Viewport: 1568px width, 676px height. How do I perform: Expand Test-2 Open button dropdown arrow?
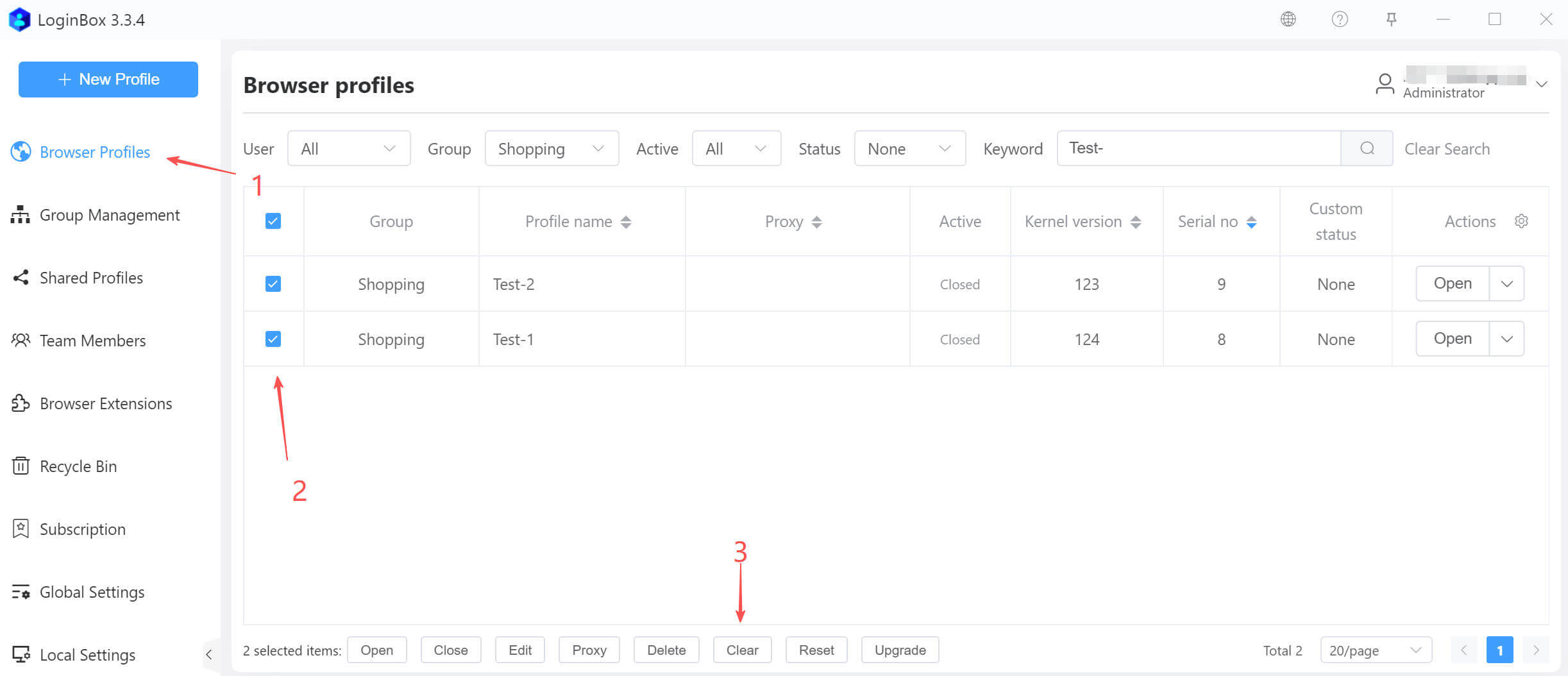pos(1506,284)
